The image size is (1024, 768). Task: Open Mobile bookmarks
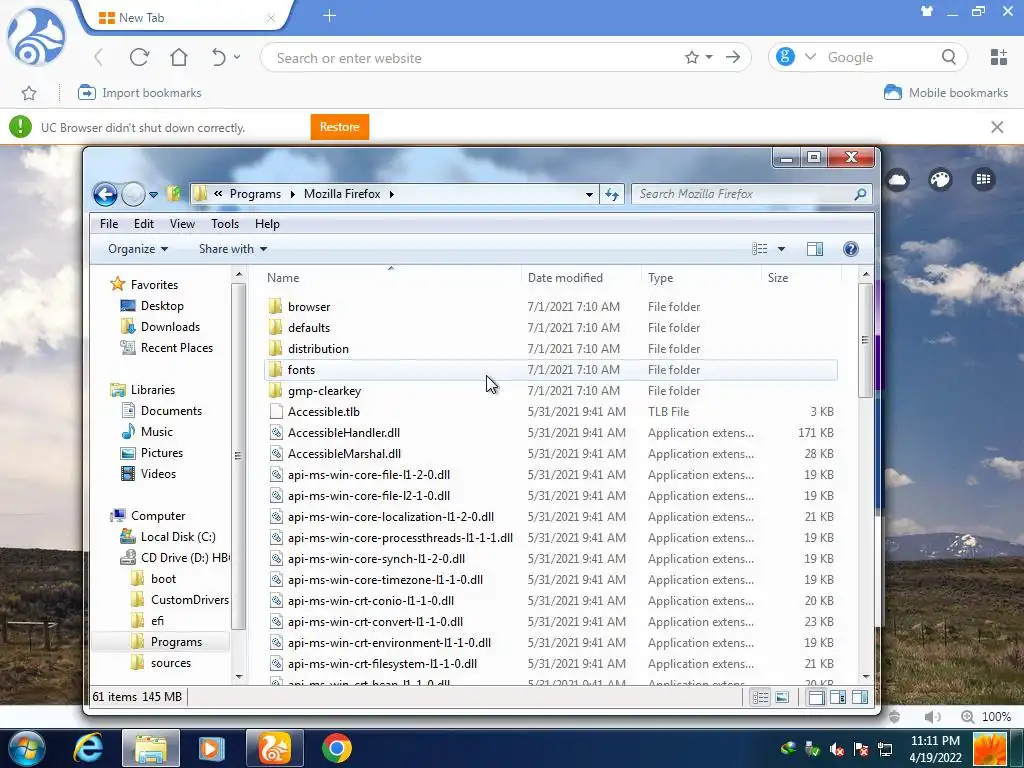tap(946, 93)
